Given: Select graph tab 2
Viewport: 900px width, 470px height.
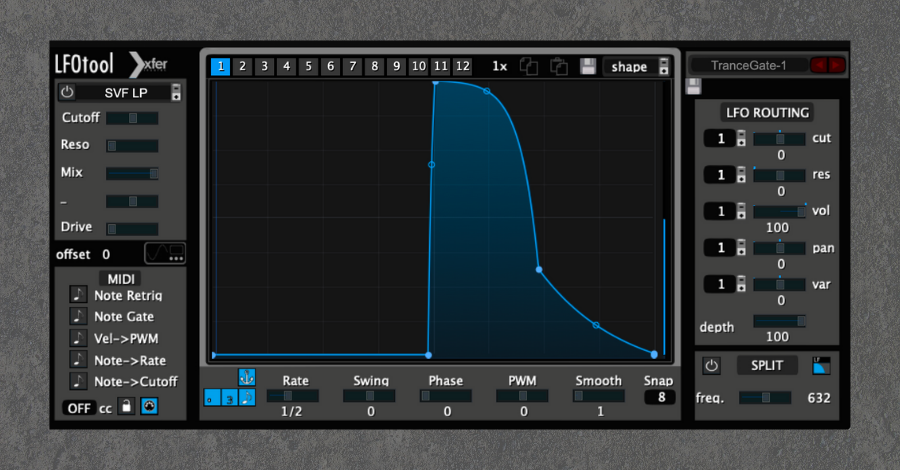Looking at the screenshot, I should click(x=242, y=67).
